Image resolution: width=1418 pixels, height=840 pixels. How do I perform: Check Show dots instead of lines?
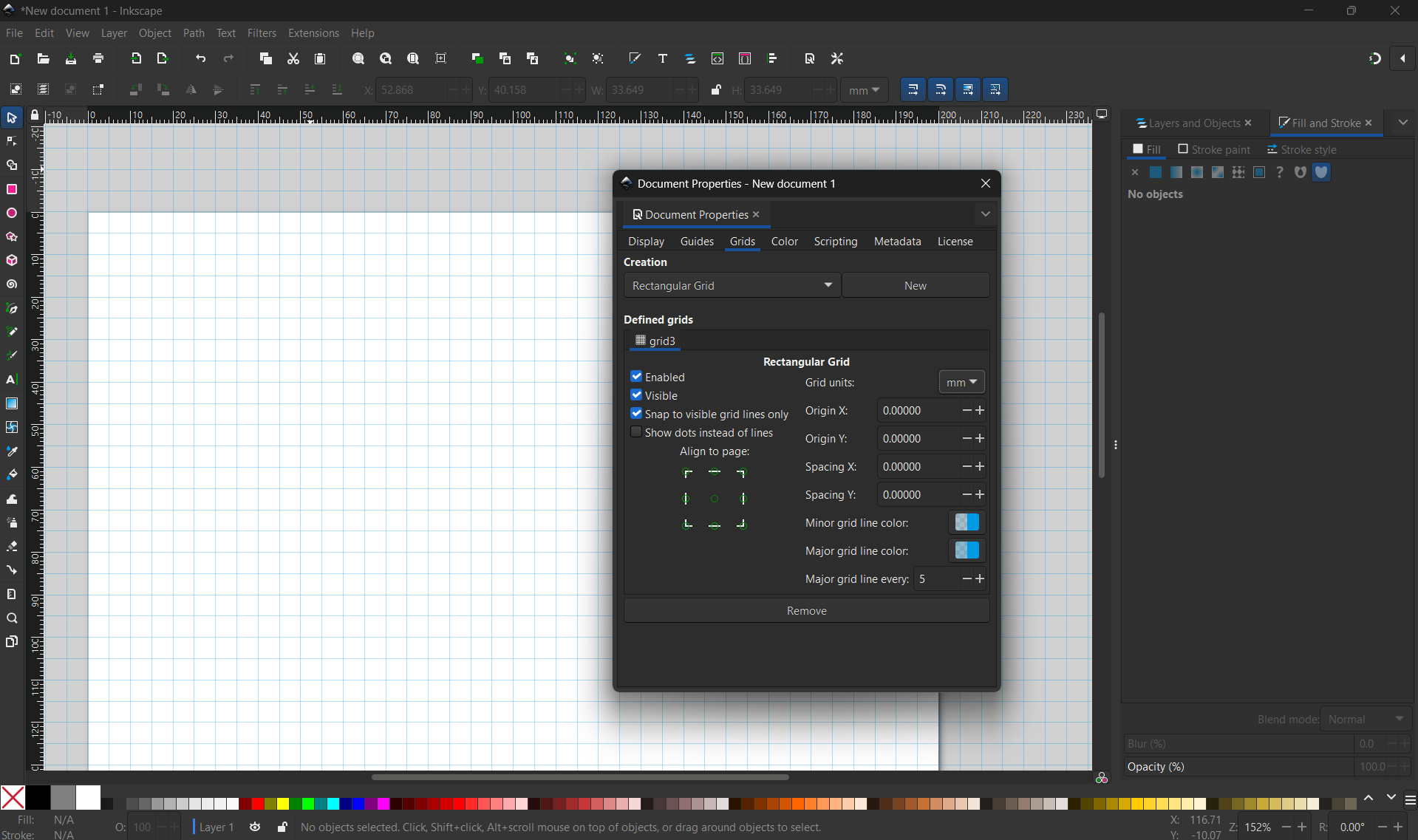pos(636,432)
